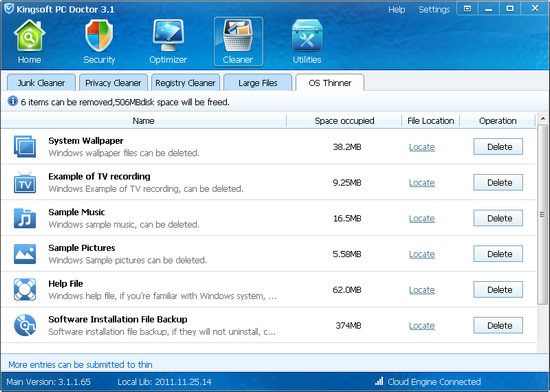Select the OS Thinner tab
The width and height of the screenshot is (550, 392).
pyautogui.click(x=330, y=82)
